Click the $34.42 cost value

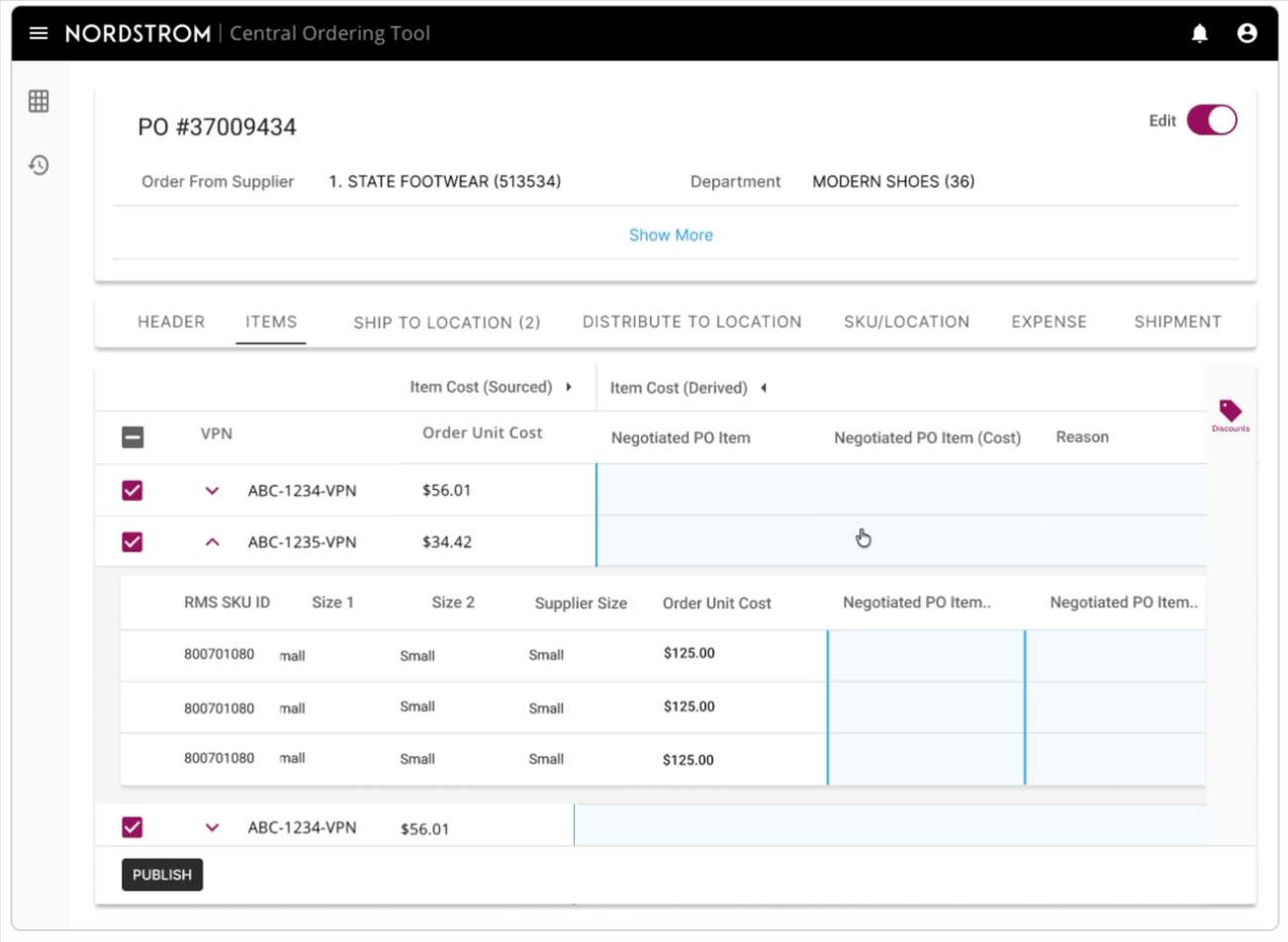tap(447, 542)
